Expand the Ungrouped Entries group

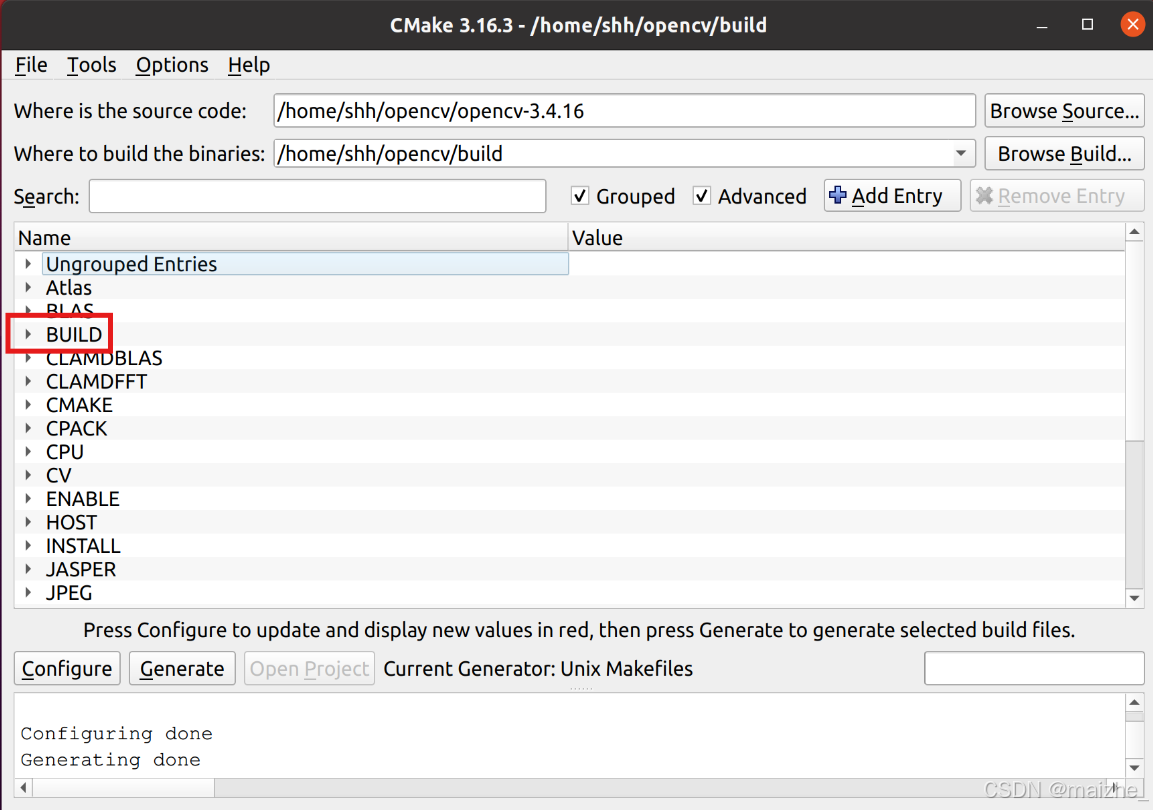(x=28, y=264)
